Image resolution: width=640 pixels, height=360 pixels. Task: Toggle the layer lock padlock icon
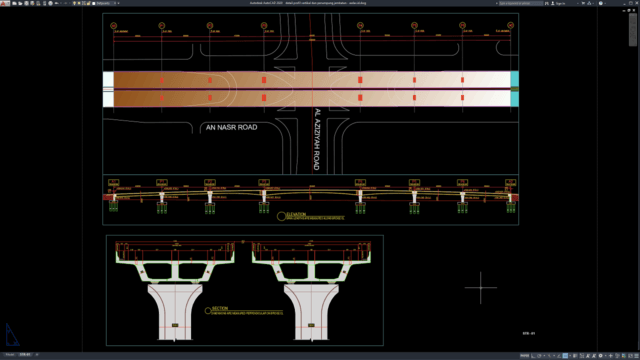89,3
